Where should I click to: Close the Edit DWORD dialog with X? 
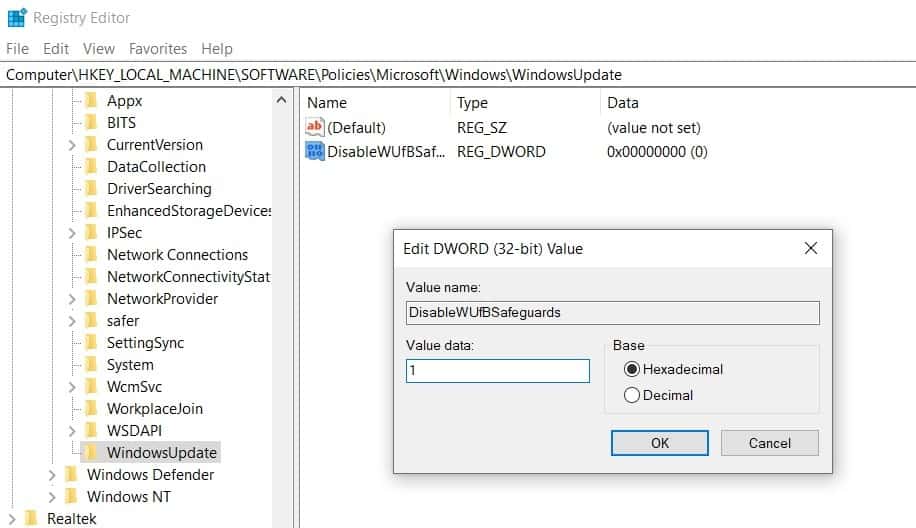pos(810,248)
